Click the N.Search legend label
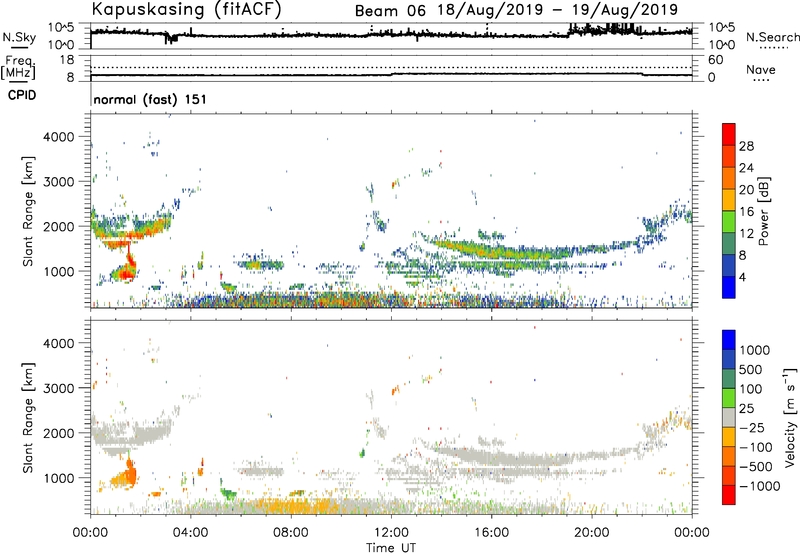This screenshot has width=800, height=554. coord(773,37)
